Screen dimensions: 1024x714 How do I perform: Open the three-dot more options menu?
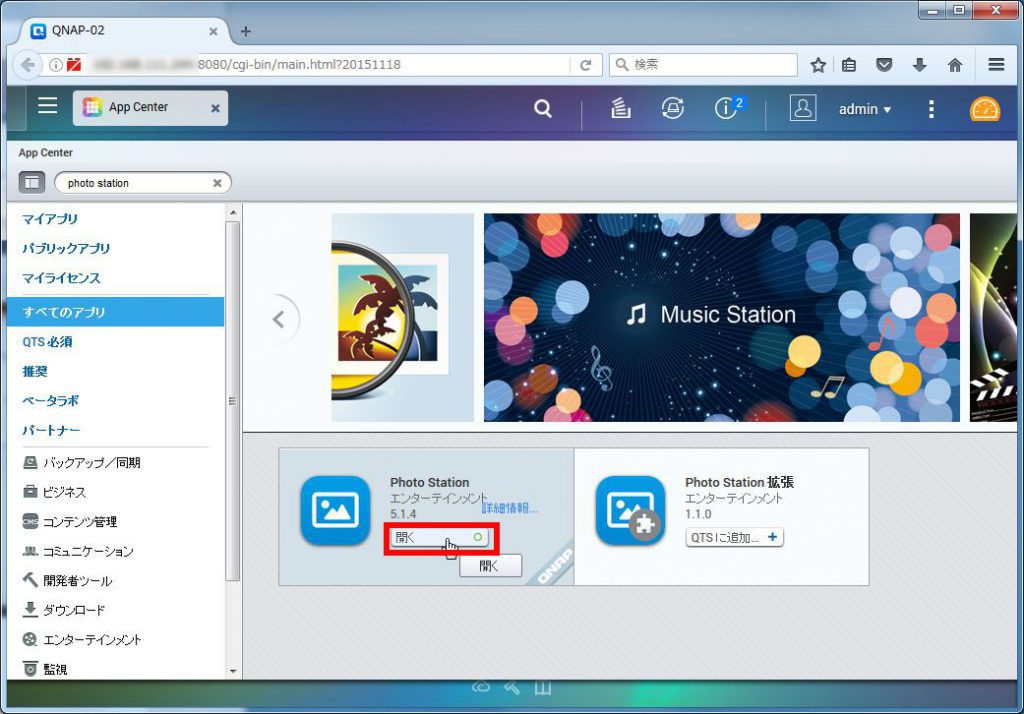931,109
